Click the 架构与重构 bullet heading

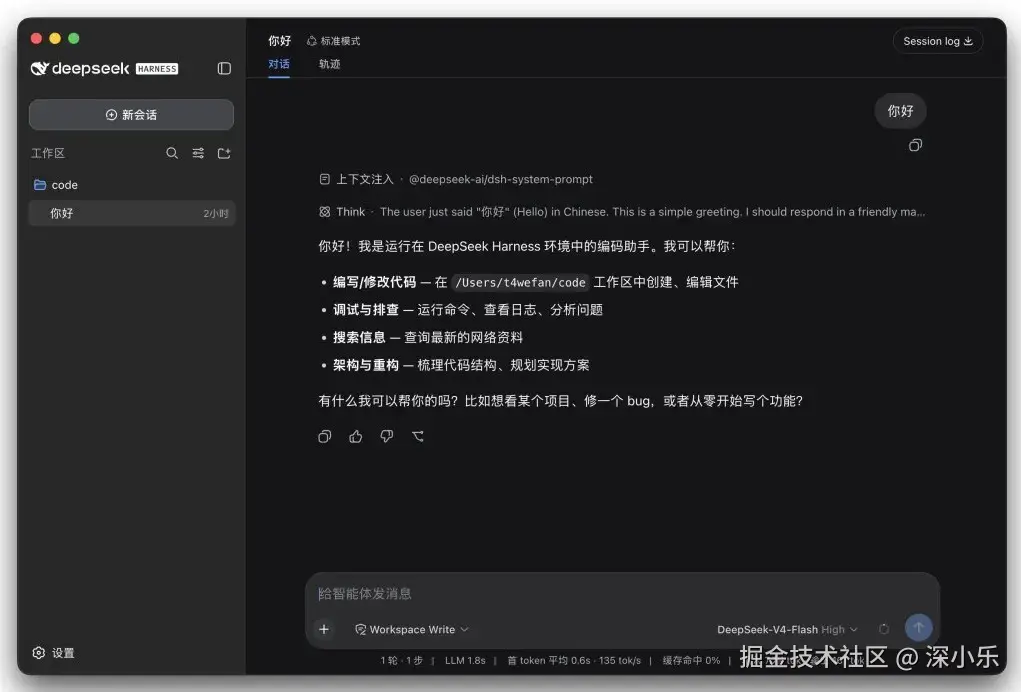click(x=366, y=365)
